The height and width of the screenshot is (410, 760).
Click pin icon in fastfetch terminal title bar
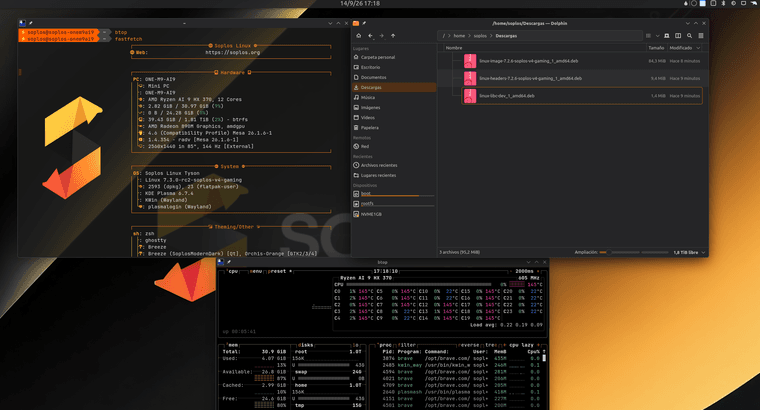31,23
